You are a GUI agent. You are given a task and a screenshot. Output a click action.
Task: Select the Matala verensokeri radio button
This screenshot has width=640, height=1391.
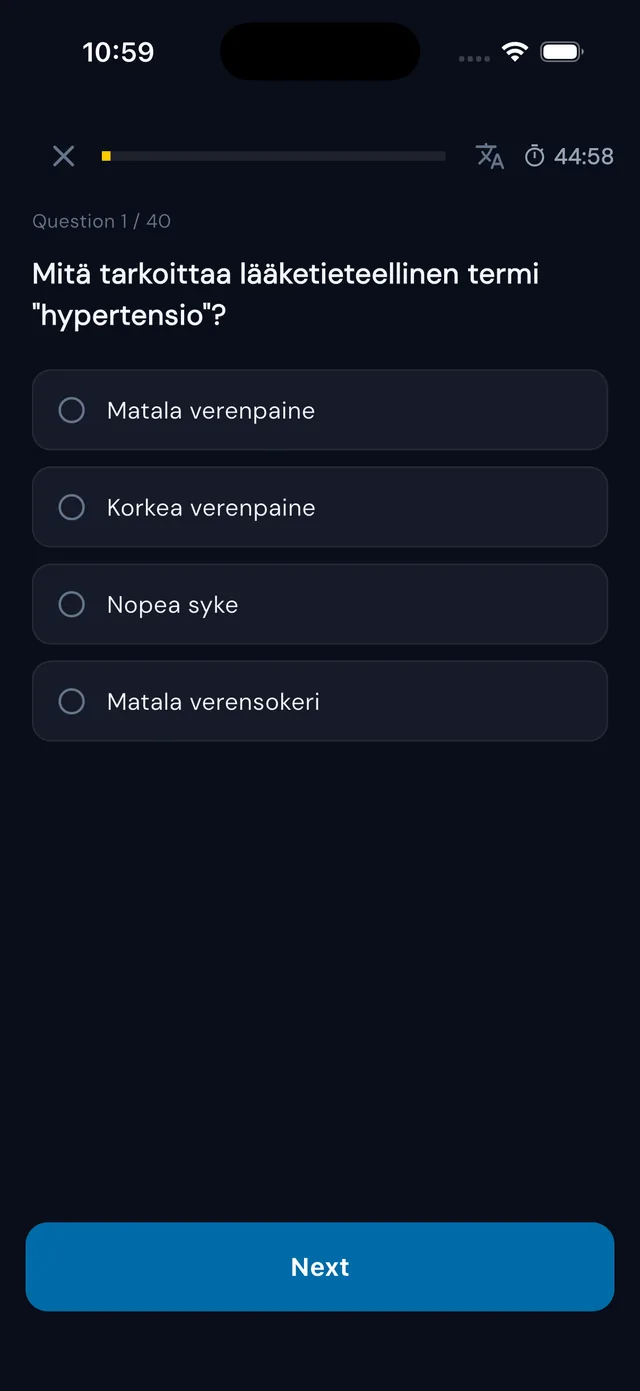72,701
